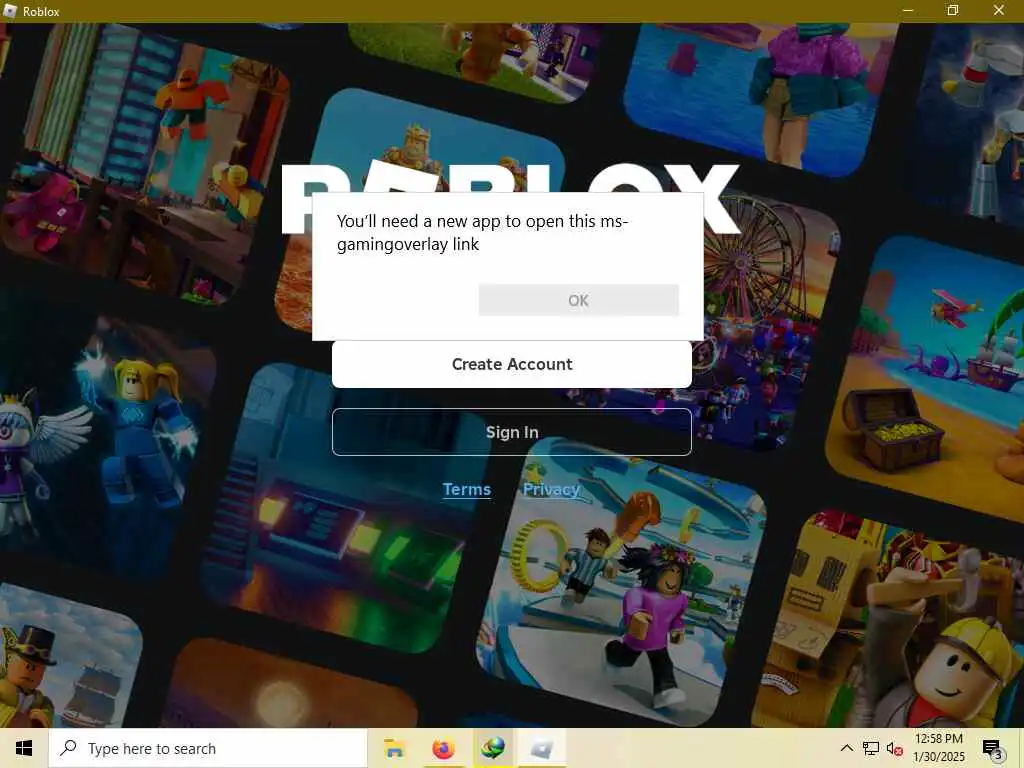Image resolution: width=1024 pixels, height=768 pixels.
Task: Click the muted volume tray icon
Action: point(894,748)
